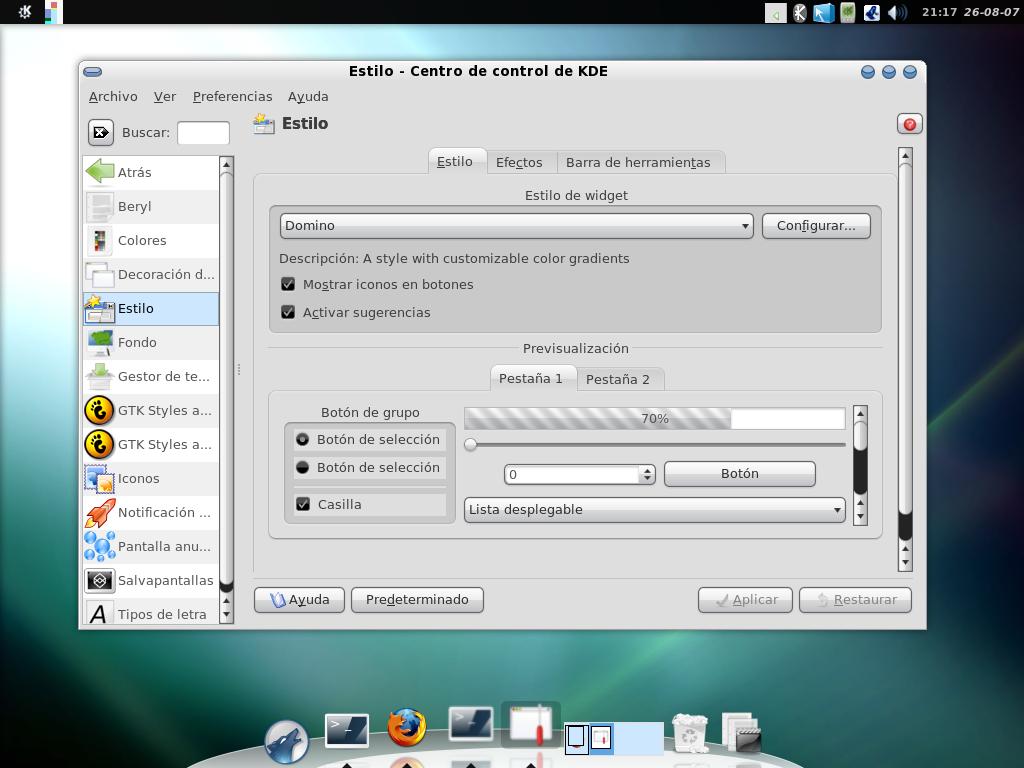Click the preview Botón button
Image resolution: width=1024 pixels, height=768 pixels.
[740, 474]
